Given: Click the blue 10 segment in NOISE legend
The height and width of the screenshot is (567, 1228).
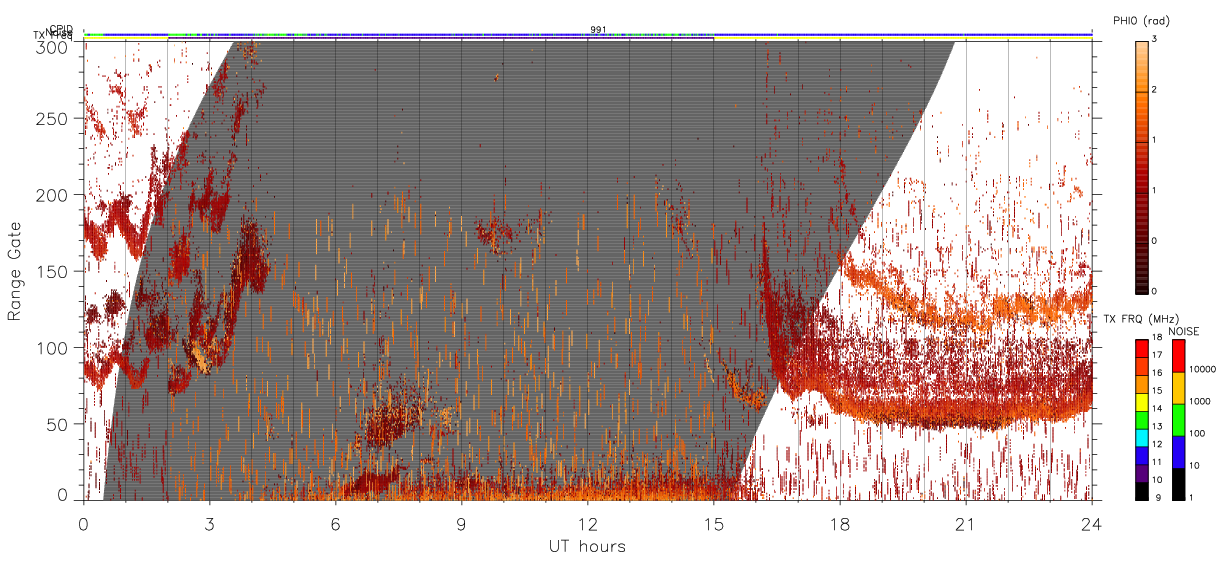Looking at the screenshot, I should (1177, 452).
